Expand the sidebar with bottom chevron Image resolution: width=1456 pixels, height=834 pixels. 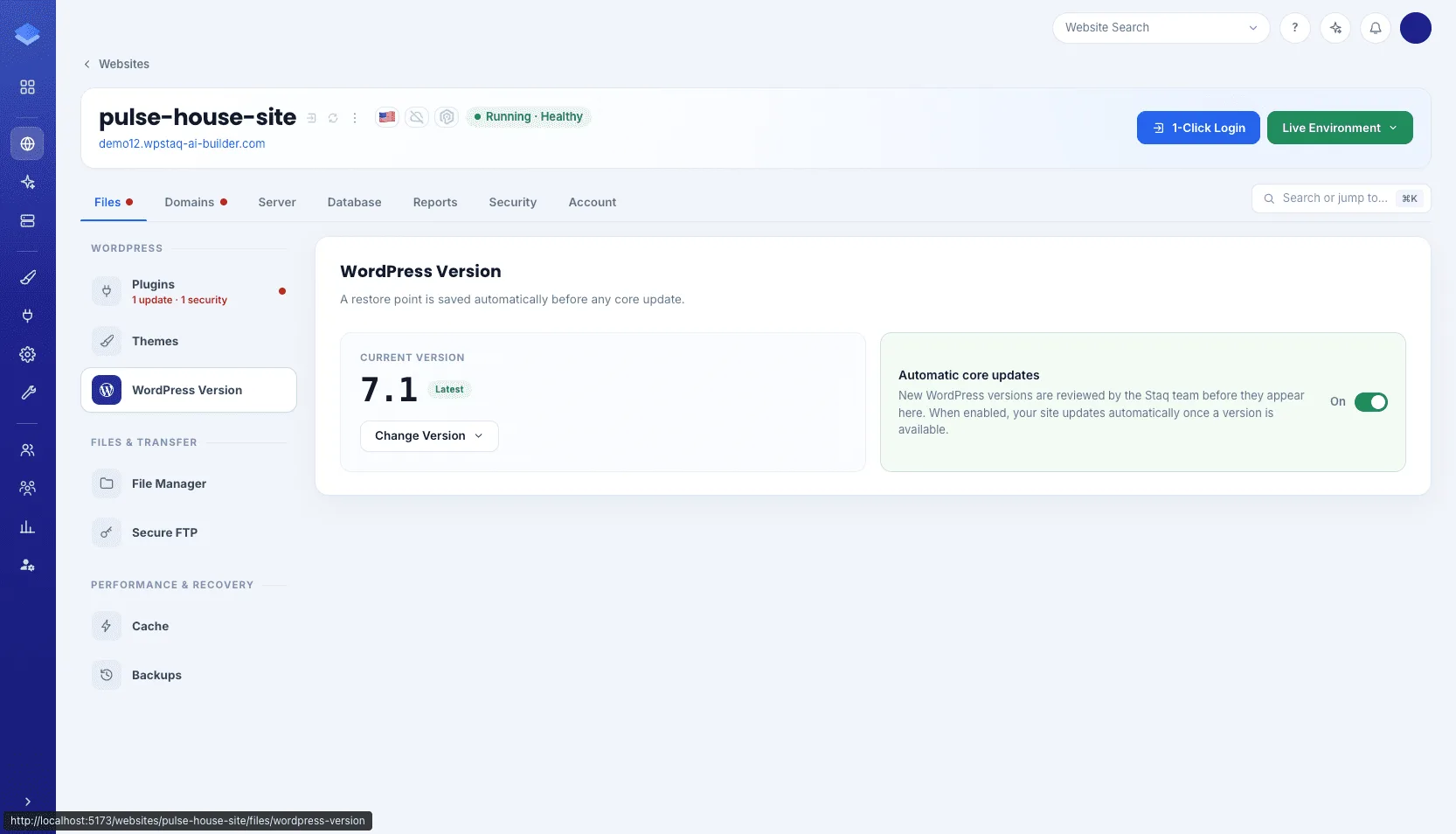[x=27, y=802]
